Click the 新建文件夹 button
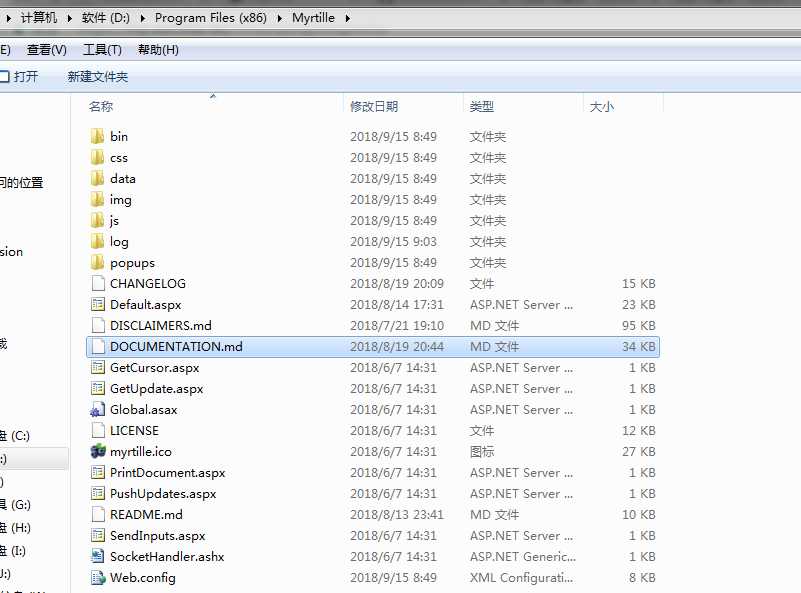This screenshot has height=593, width=801. pos(98,77)
